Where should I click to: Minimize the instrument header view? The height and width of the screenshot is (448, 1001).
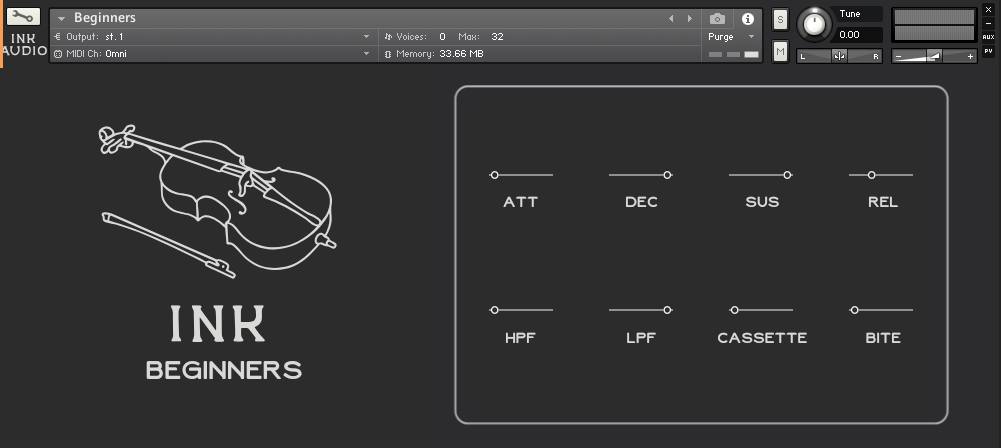tap(988, 22)
